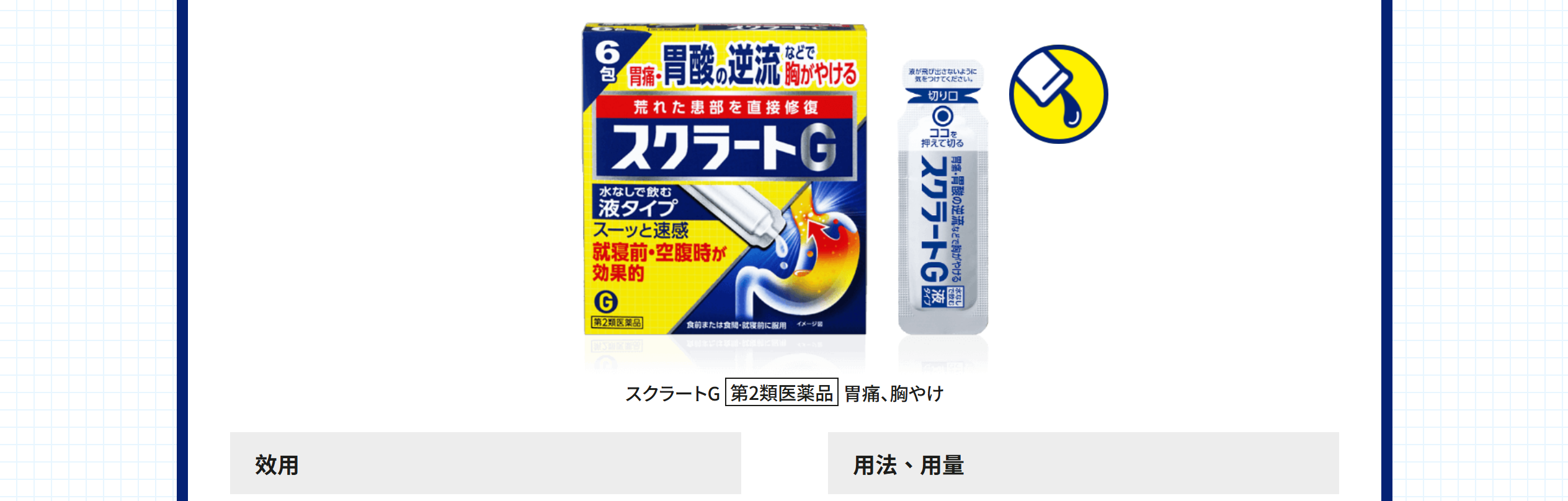This screenshot has width=1568, height=501.
Task: Click the 就寝前・空腹時が効果的 red text
Action: pyautogui.click(x=659, y=262)
